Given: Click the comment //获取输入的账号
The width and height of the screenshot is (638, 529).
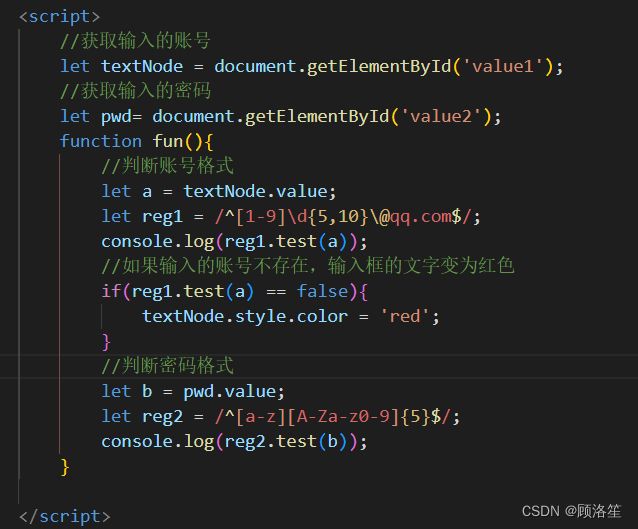Looking at the screenshot, I should (135, 41).
